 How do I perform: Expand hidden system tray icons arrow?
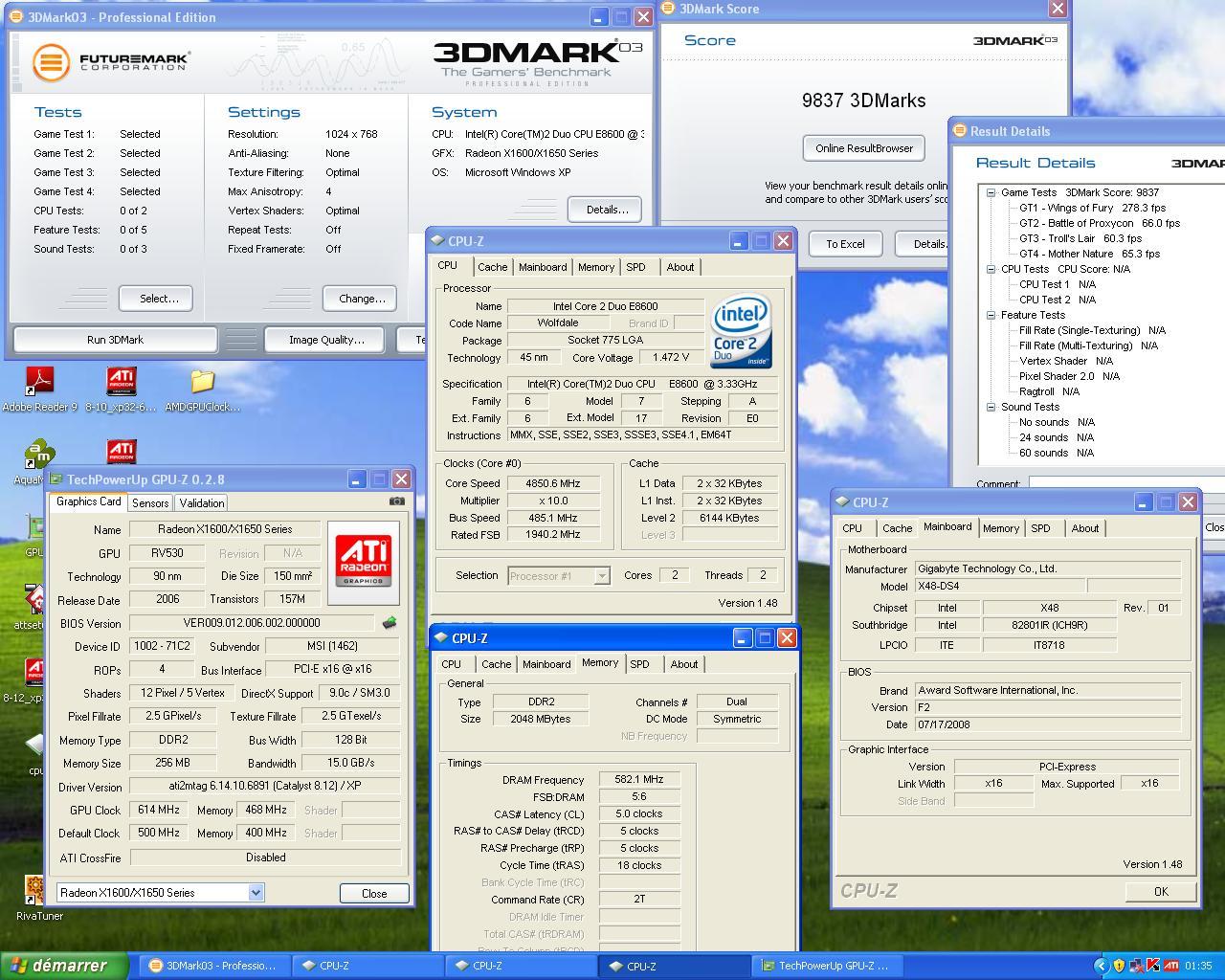click(x=1102, y=966)
